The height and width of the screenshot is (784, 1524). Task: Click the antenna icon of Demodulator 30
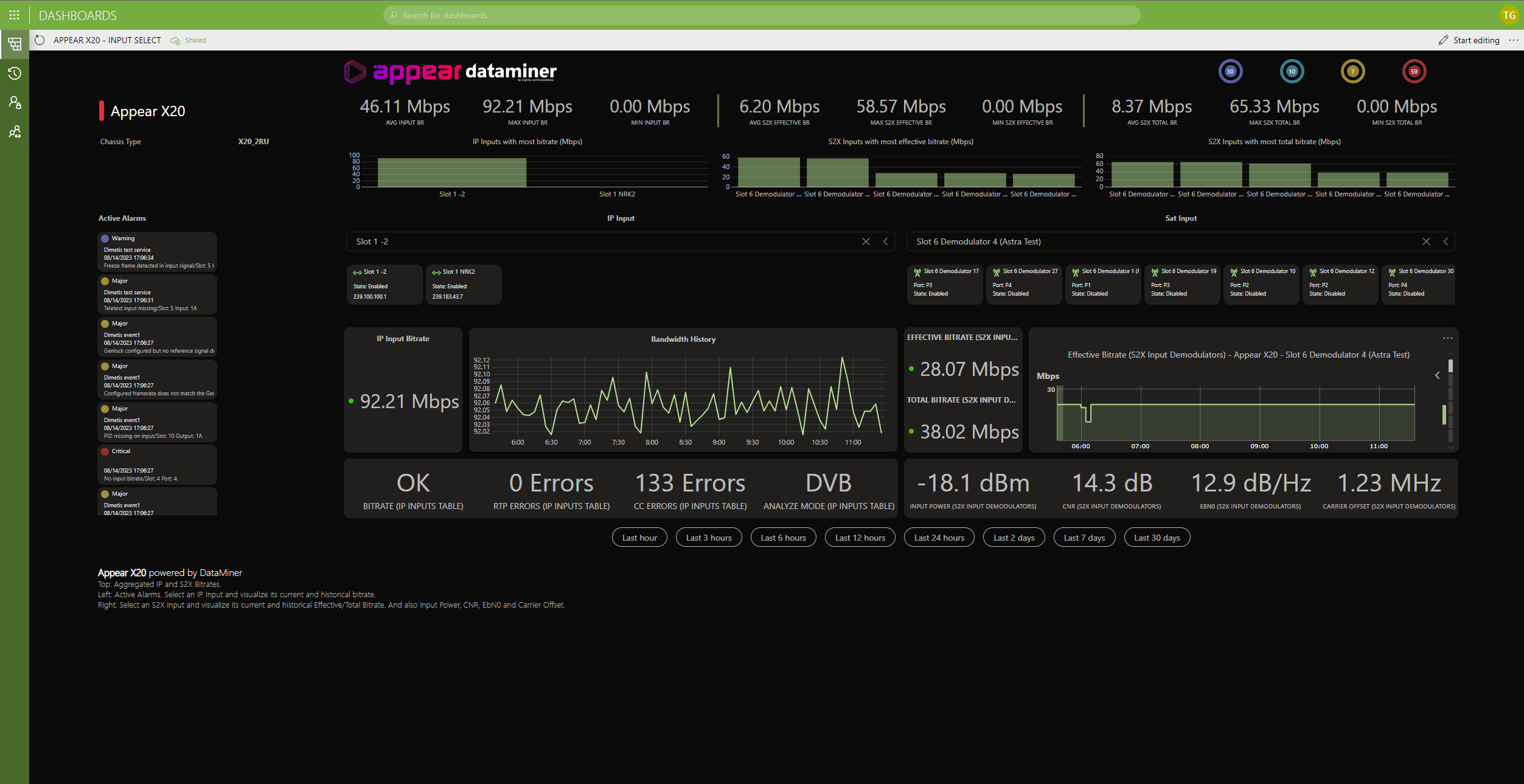click(1392, 272)
